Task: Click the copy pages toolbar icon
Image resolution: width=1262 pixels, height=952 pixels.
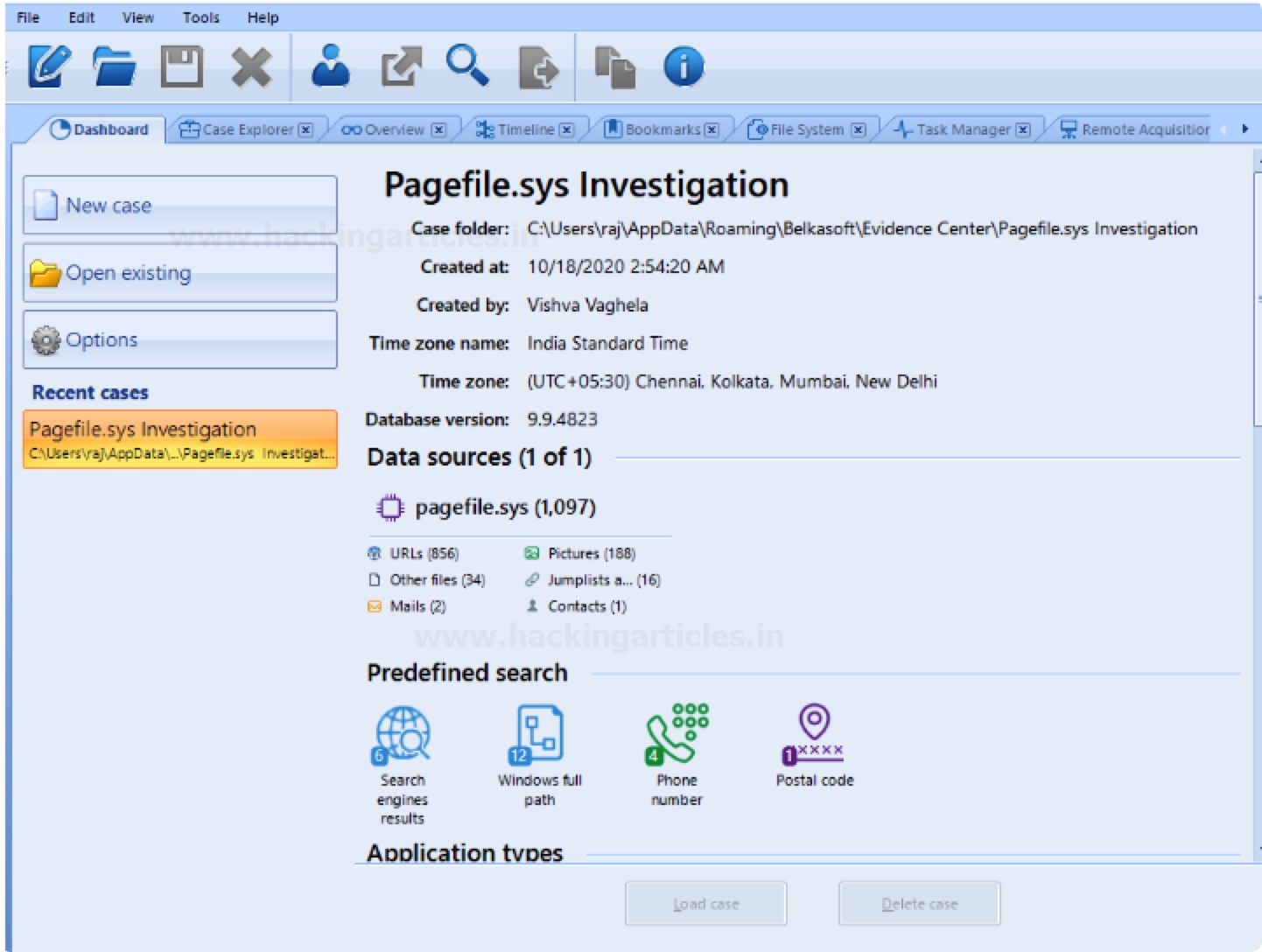Action: click(x=615, y=67)
